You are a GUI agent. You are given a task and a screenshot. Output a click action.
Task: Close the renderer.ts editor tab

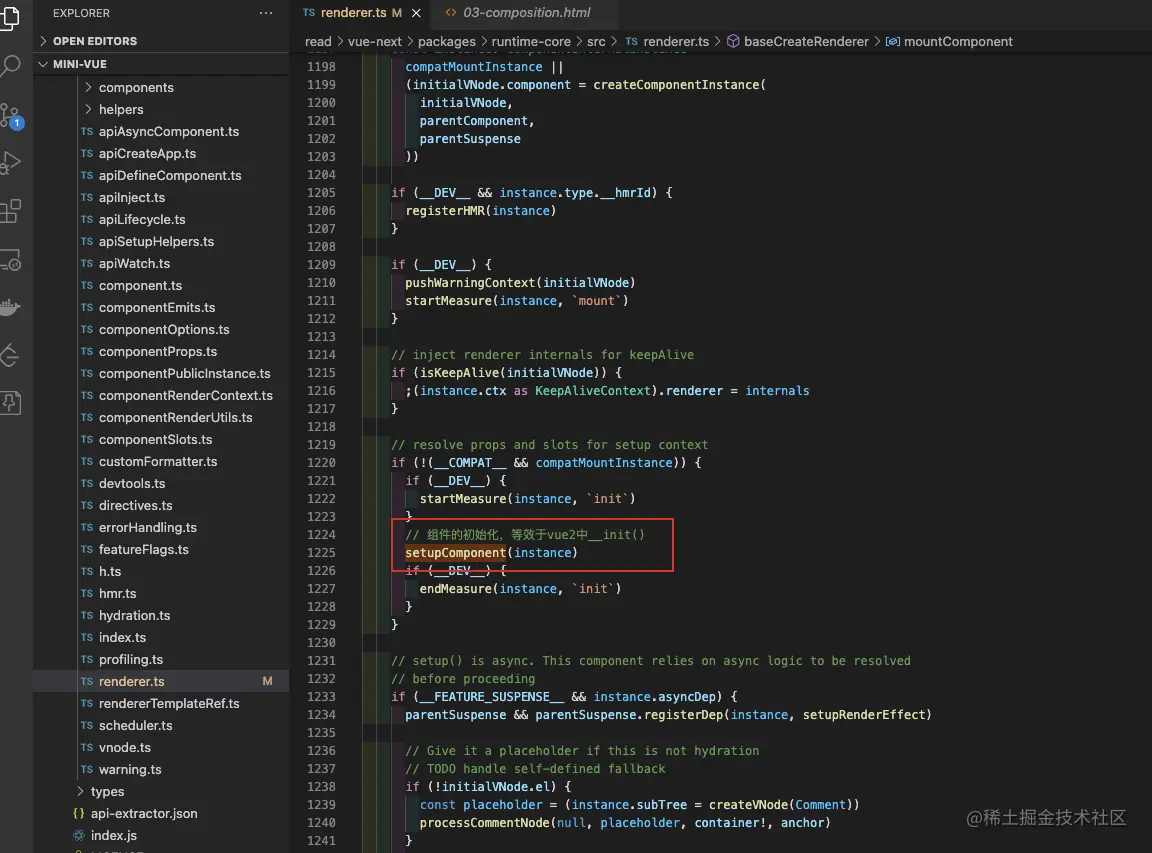coord(415,13)
